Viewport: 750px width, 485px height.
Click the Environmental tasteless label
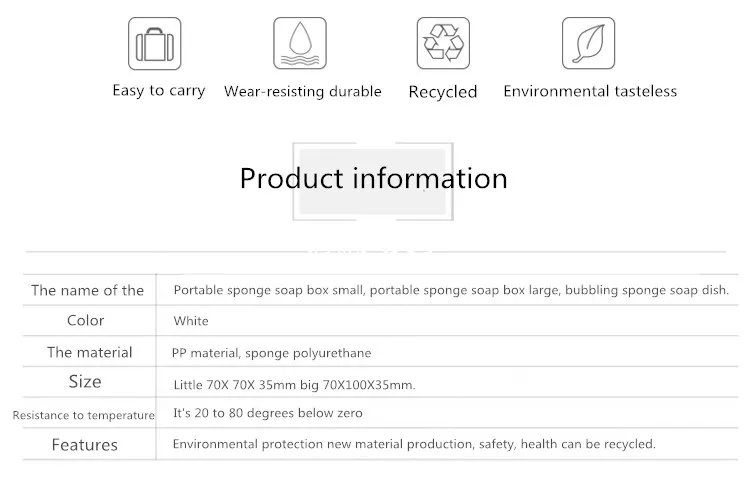[590, 92]
